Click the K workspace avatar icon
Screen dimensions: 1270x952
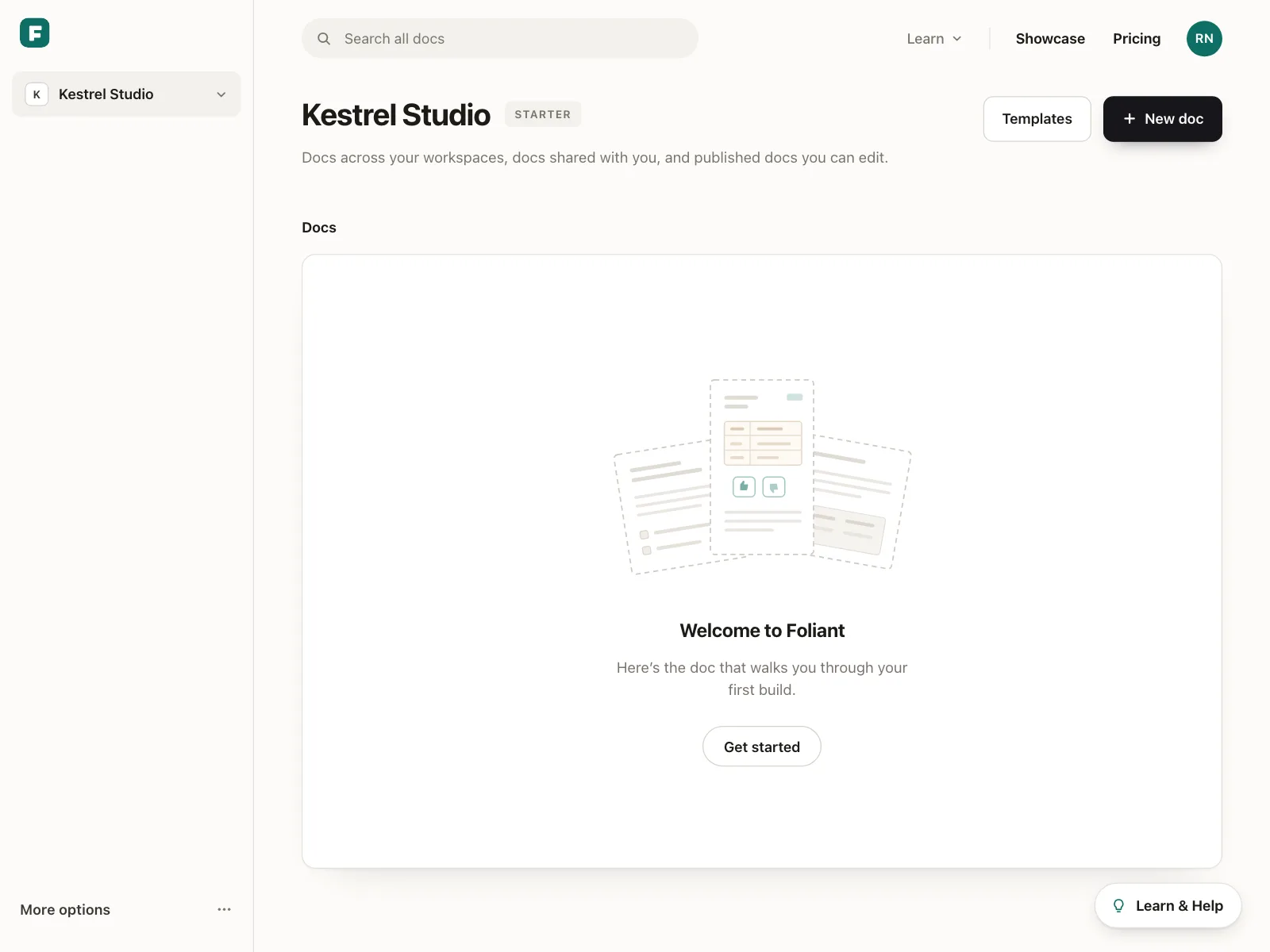[37, 94]
